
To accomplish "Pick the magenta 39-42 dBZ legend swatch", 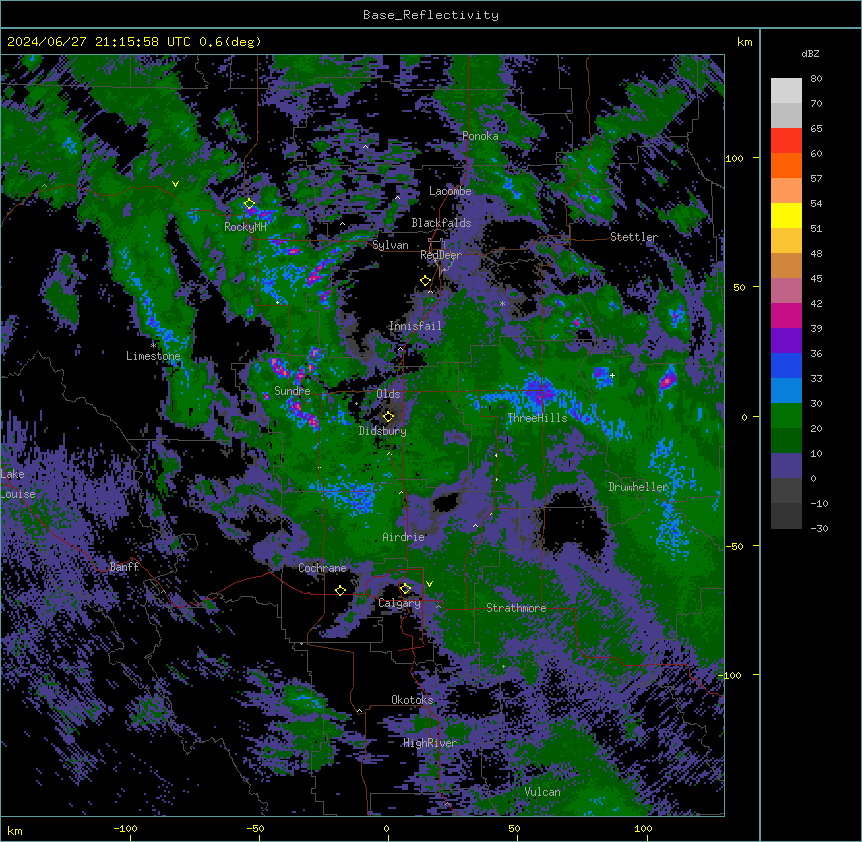I will [x=786, y=315].
